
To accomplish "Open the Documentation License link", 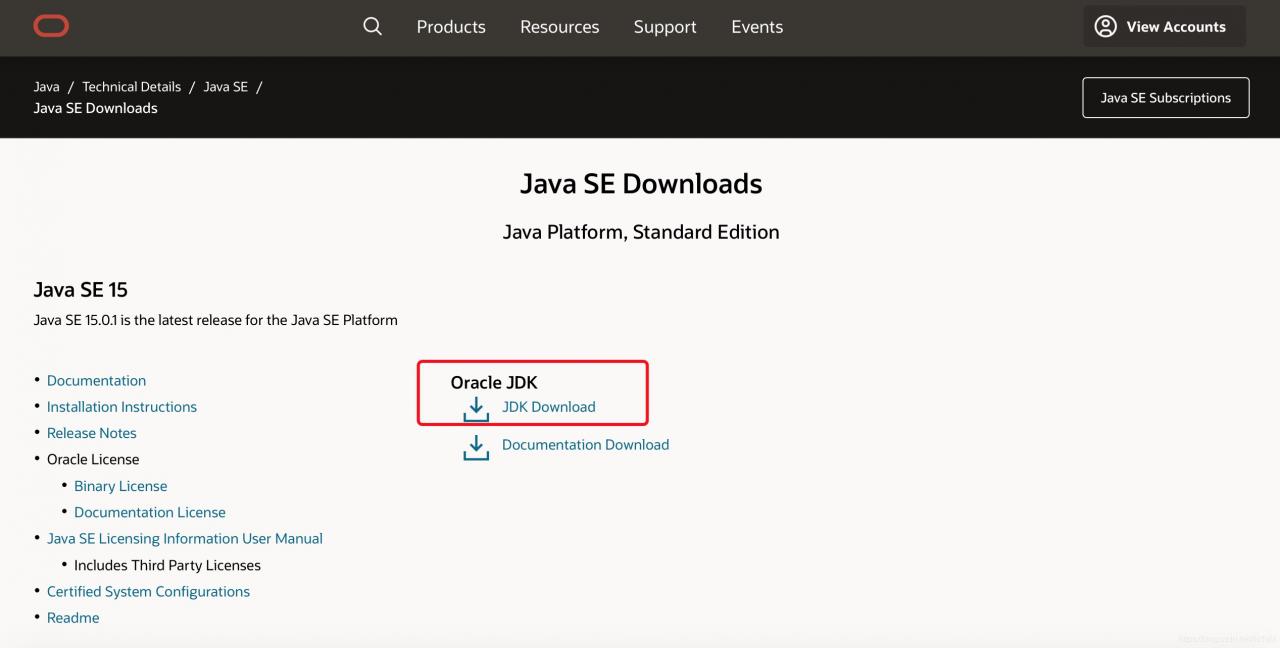I will click(x=150, y=512).
